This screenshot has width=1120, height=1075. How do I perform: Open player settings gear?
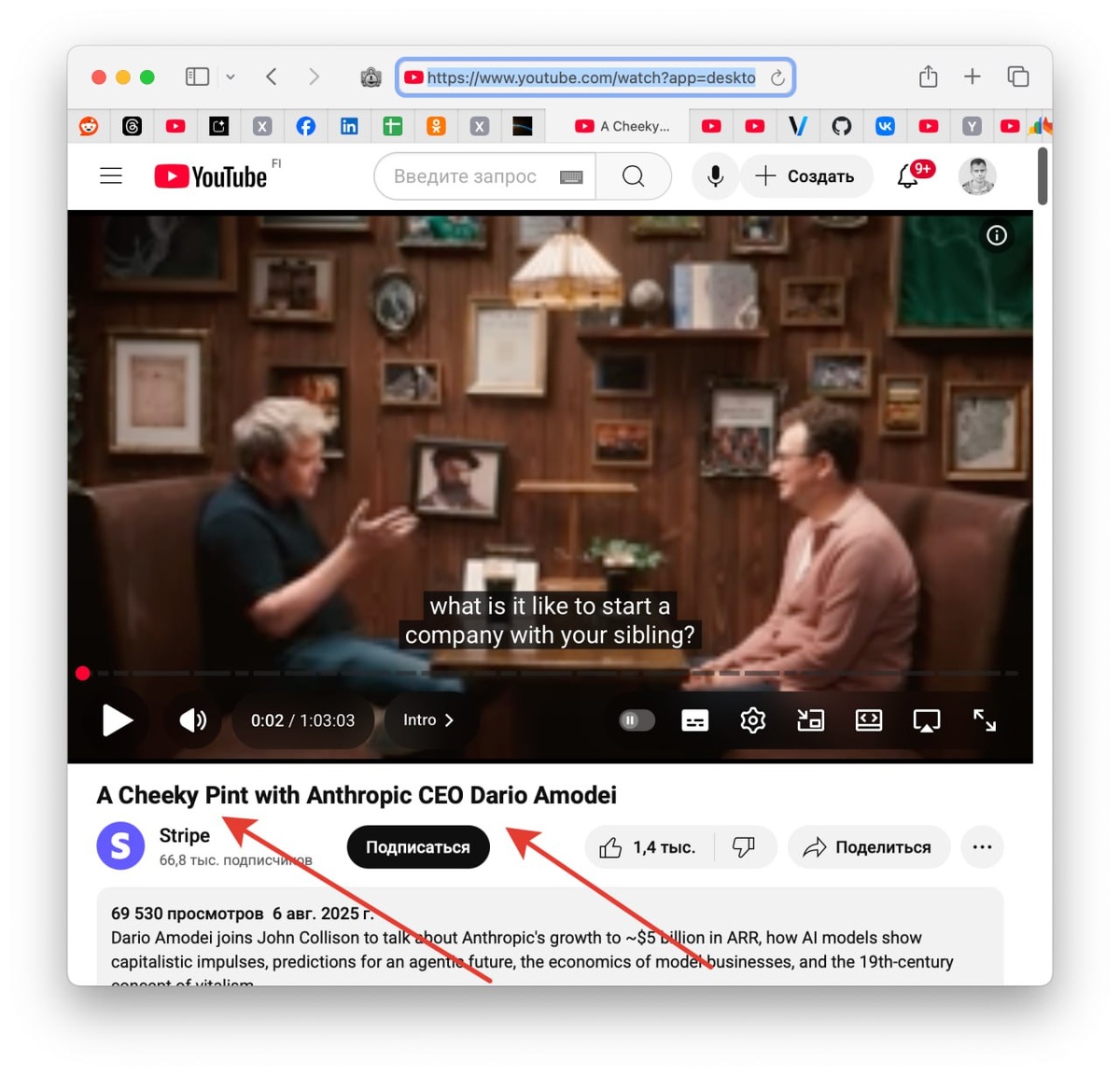coord(753,720)
